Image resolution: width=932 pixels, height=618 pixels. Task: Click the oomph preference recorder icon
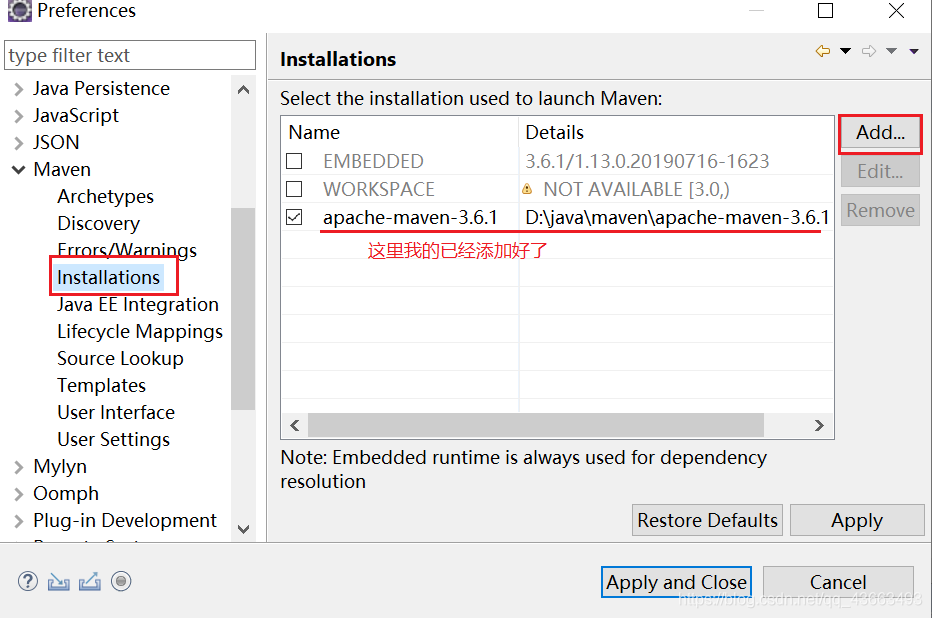[x=121, y=581]
